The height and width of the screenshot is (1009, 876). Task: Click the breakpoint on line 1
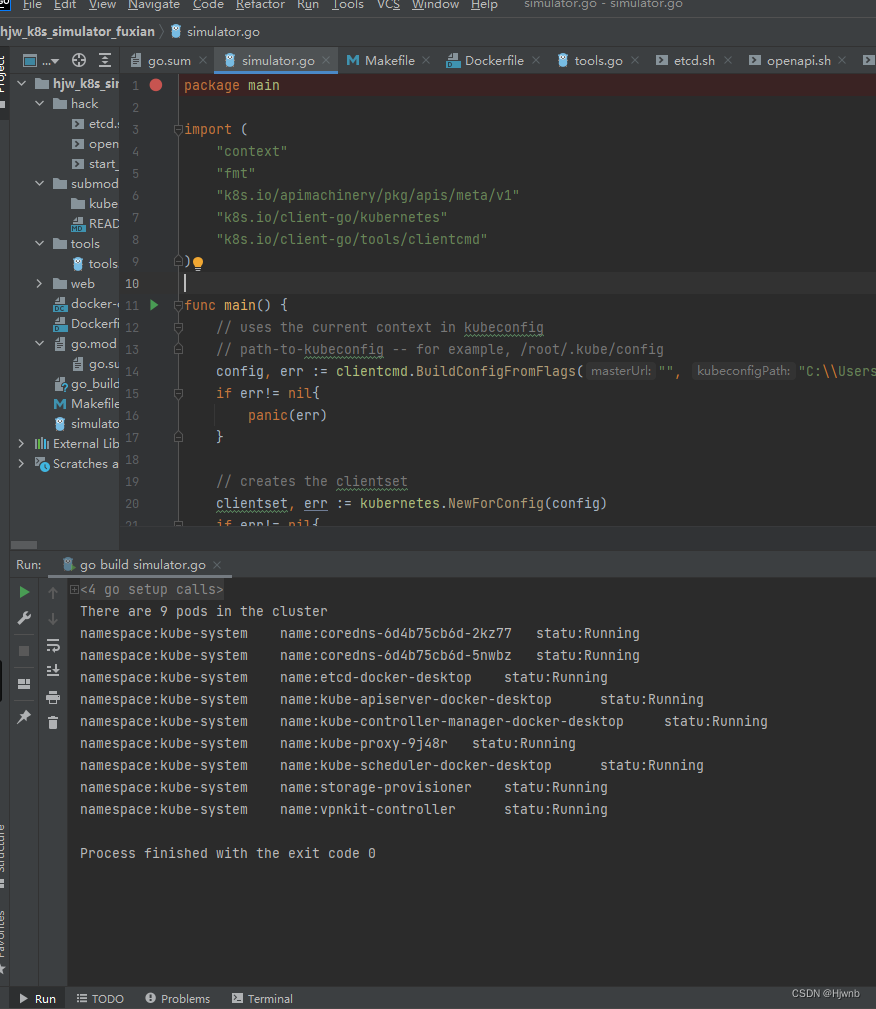[156, 85]
